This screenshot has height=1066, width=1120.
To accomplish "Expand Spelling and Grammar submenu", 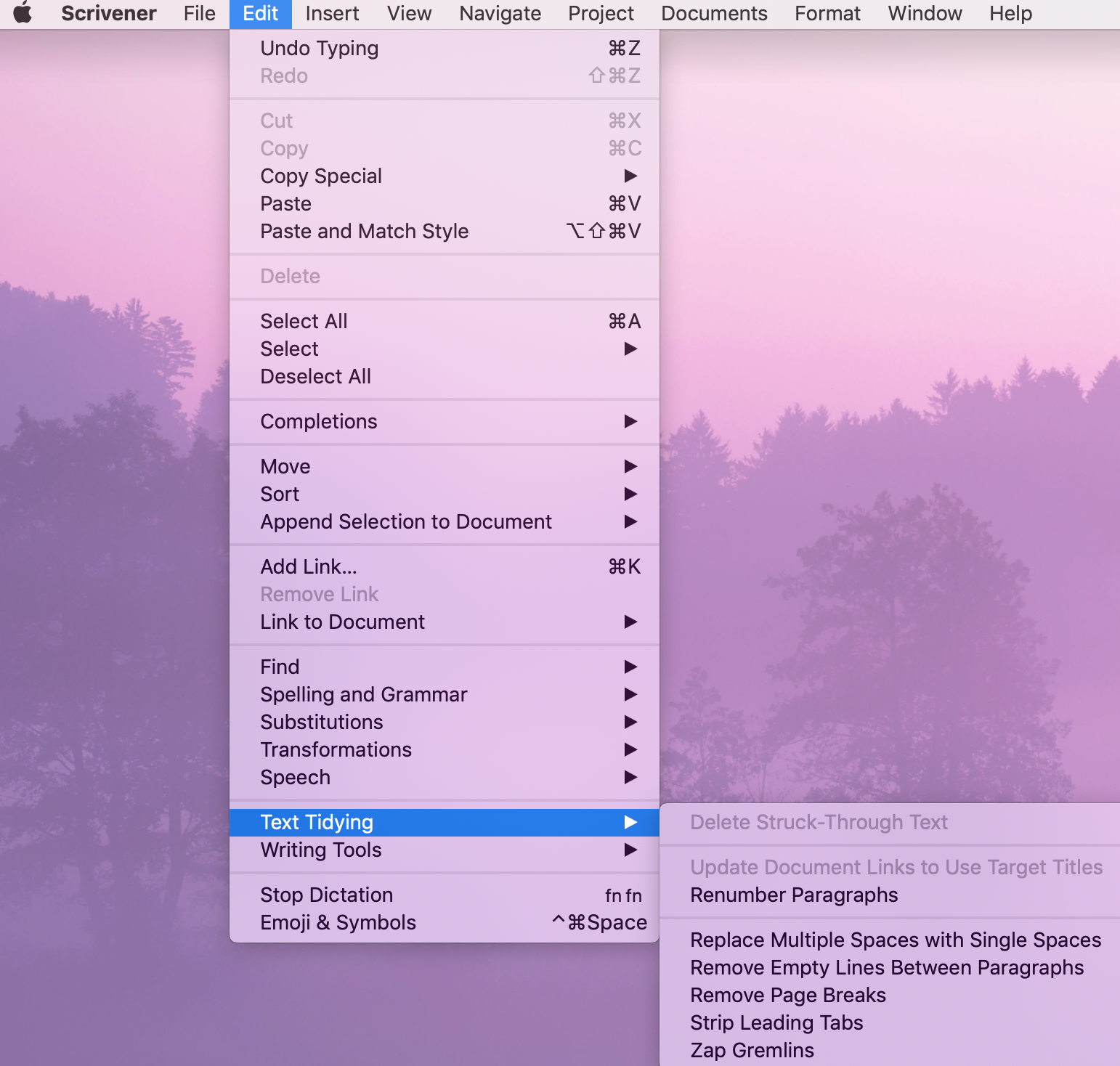I will (445, 694).
